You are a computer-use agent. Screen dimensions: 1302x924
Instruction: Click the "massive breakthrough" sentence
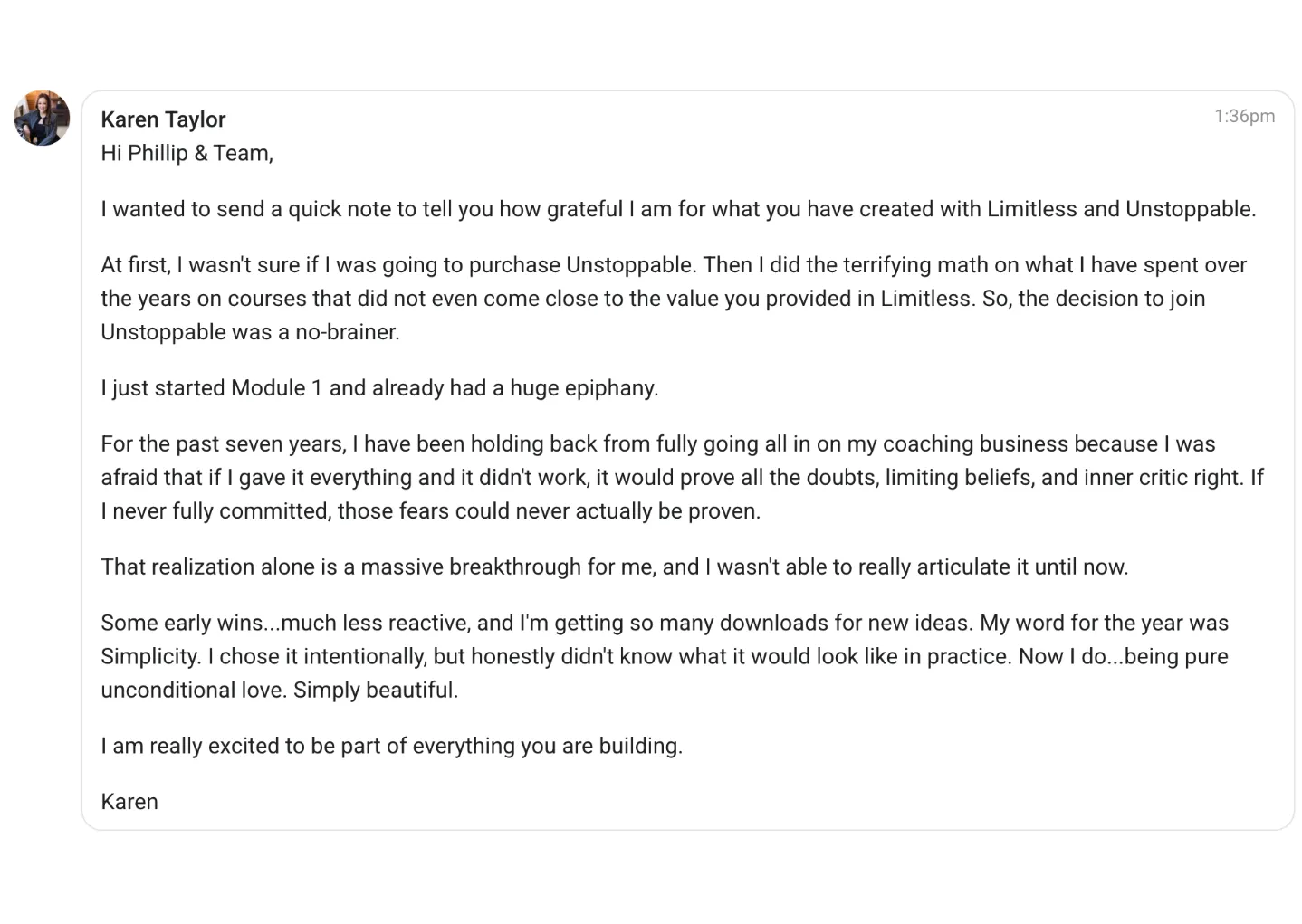(614, 567)
